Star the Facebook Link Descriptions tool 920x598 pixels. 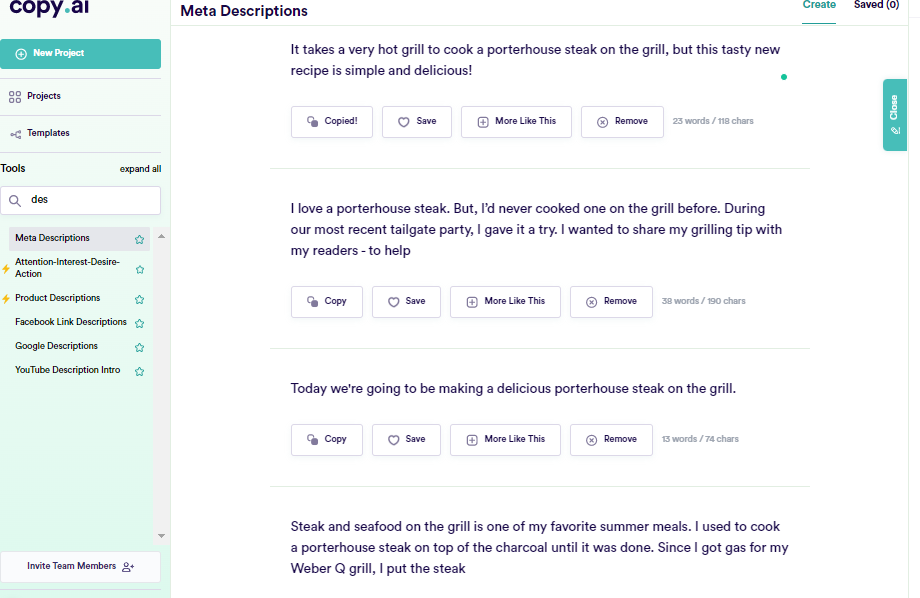pyautogui.click(x=140, y=323)
